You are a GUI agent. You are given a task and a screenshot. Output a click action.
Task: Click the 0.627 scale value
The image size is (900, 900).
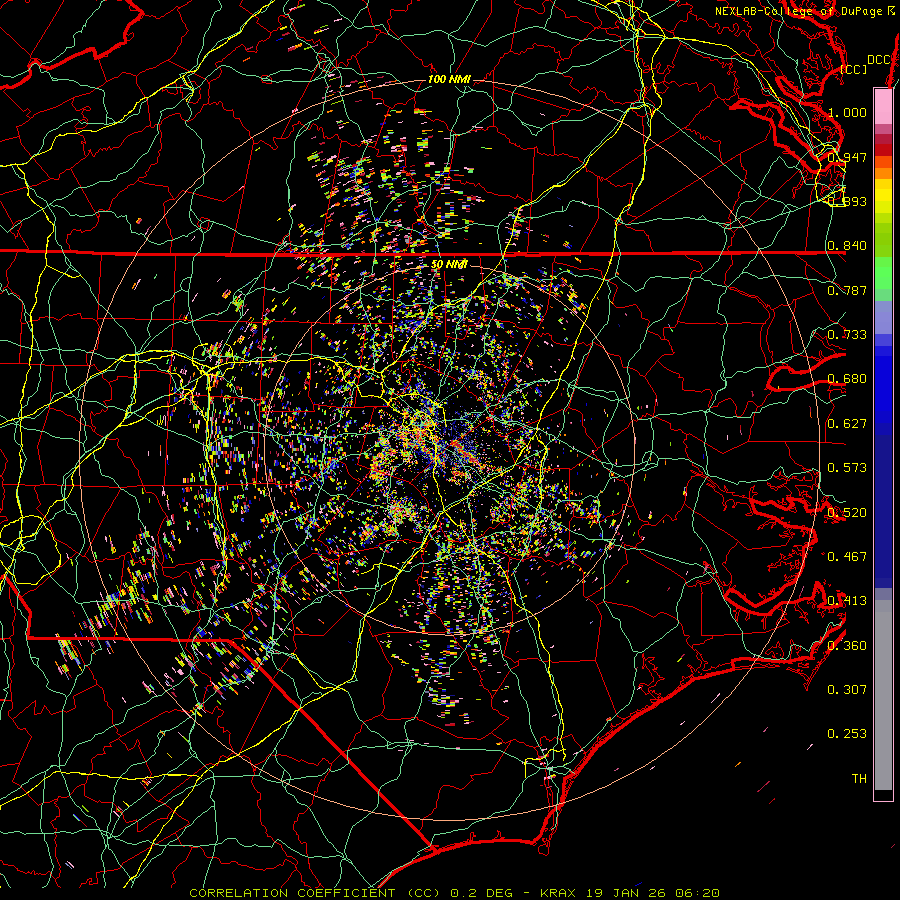(x=847, y=423)
